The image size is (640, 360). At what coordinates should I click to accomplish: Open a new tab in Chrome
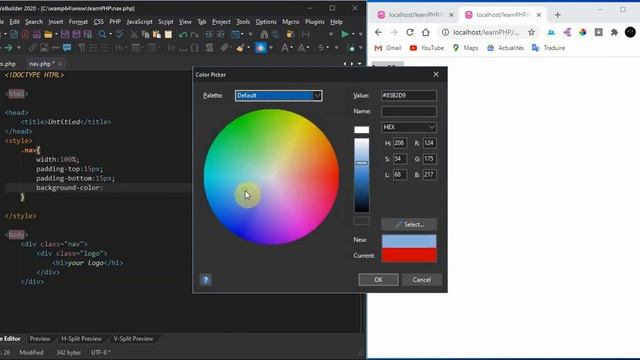click(558, 15)
